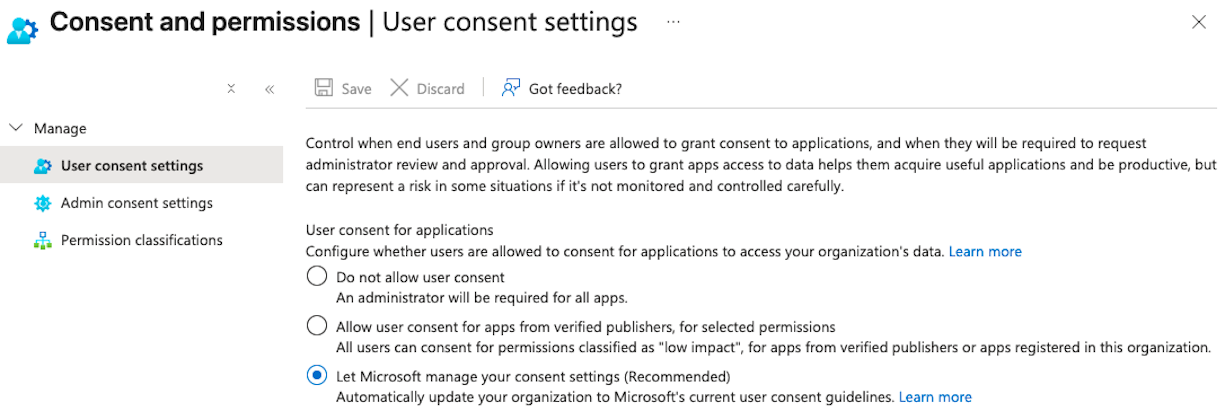Viewport: 1225px width, 411px height.
Task: Select Let Microsoft manage your consent settings
Action: pyautogui.click(x=317, y=376)
